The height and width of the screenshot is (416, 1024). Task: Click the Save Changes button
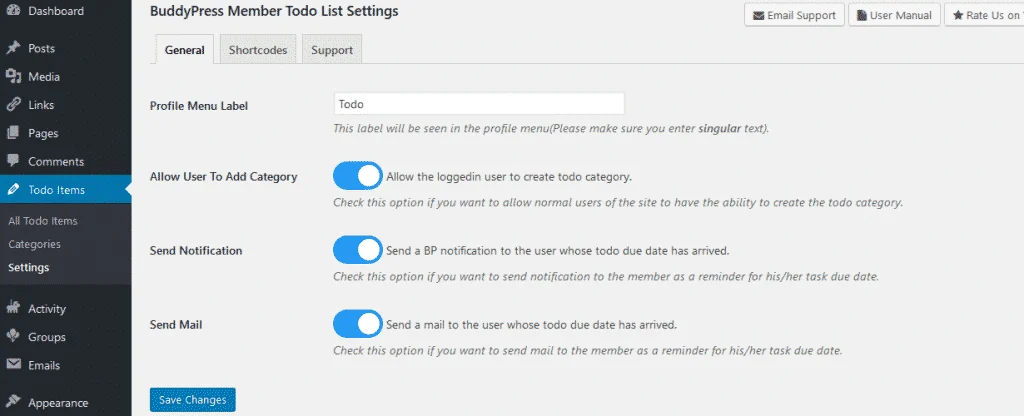193,400
